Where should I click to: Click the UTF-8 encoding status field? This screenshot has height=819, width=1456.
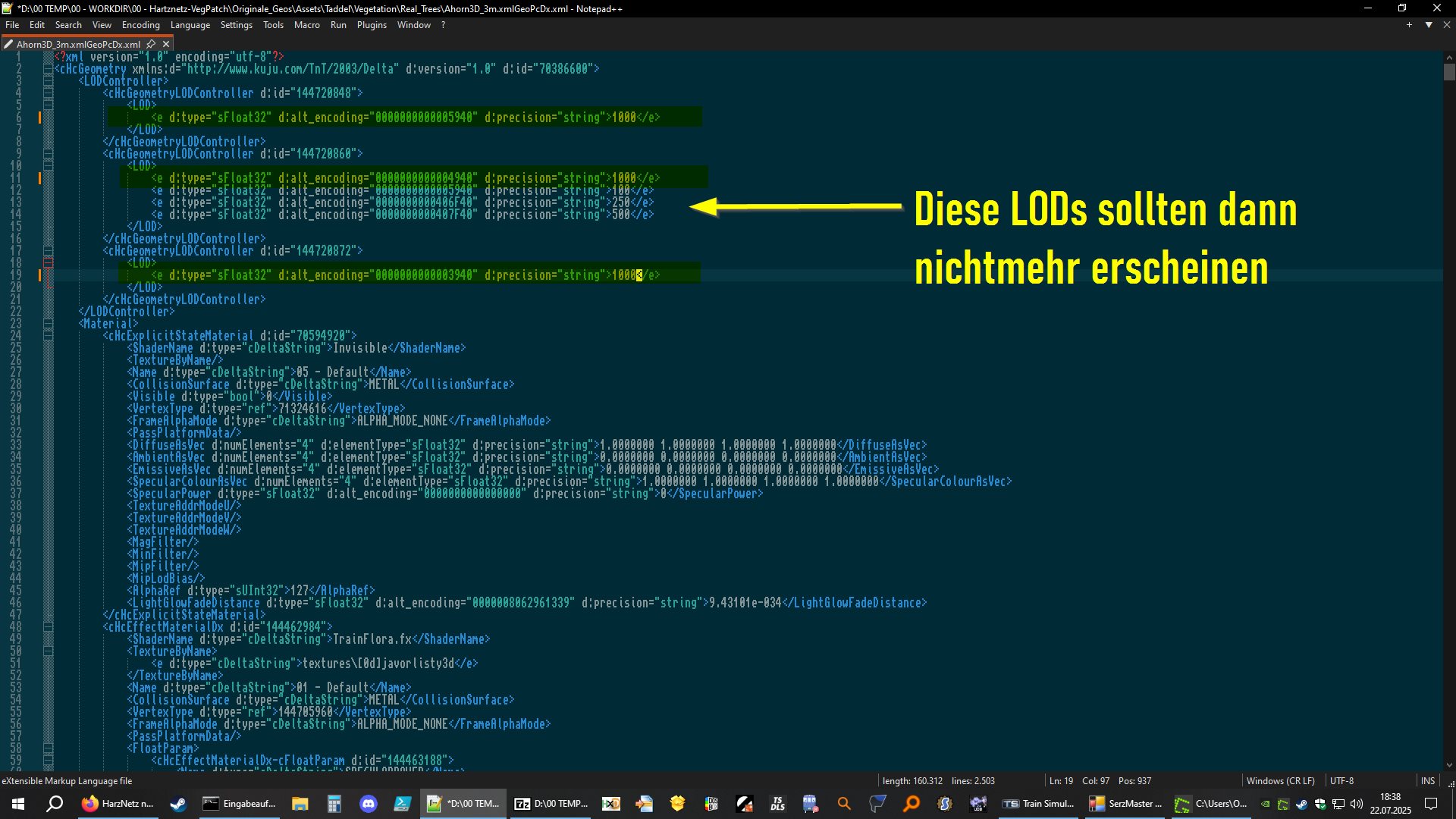click(1341, 780)
